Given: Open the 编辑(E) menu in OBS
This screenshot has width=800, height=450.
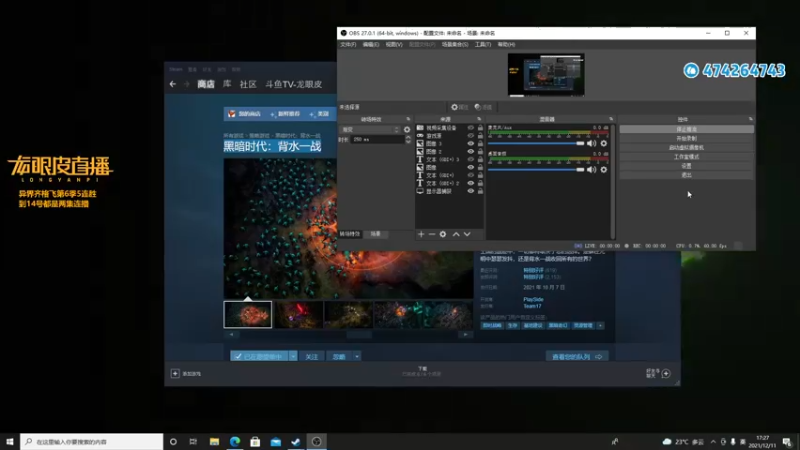Looking at the screenshot, I should pyautogui.click(x=370, y=45).
